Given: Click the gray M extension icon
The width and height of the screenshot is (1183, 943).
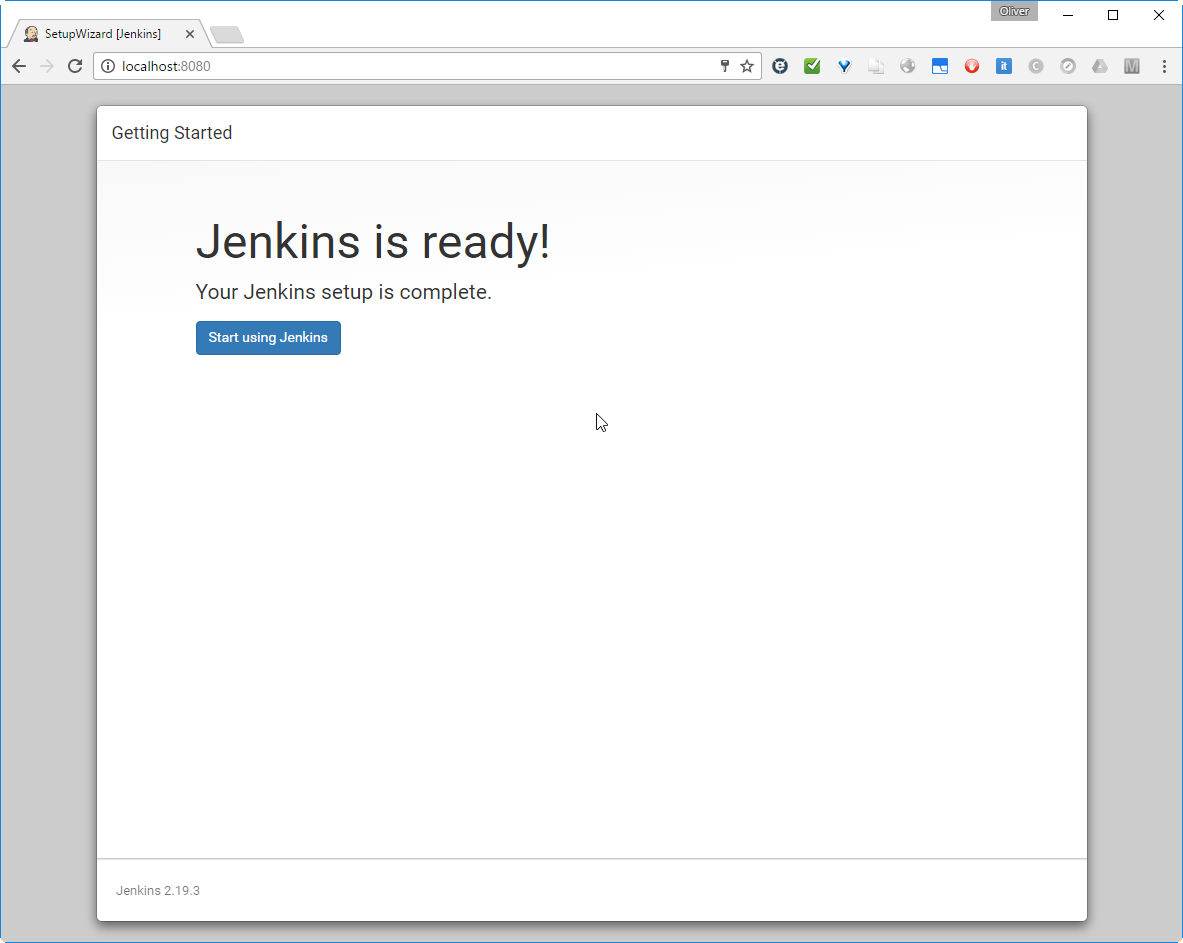Looking at the screenshot, I should [x=1132, y=66].
